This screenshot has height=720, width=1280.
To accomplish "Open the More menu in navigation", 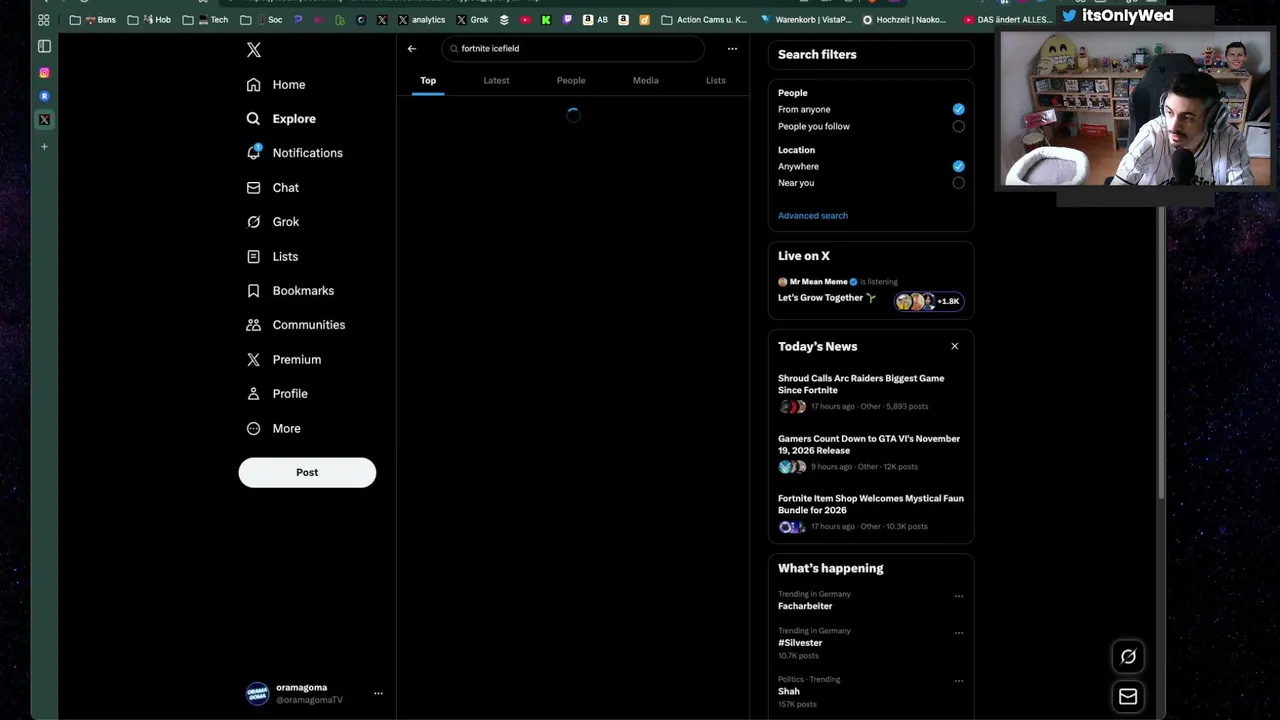I will coord(273,429).
